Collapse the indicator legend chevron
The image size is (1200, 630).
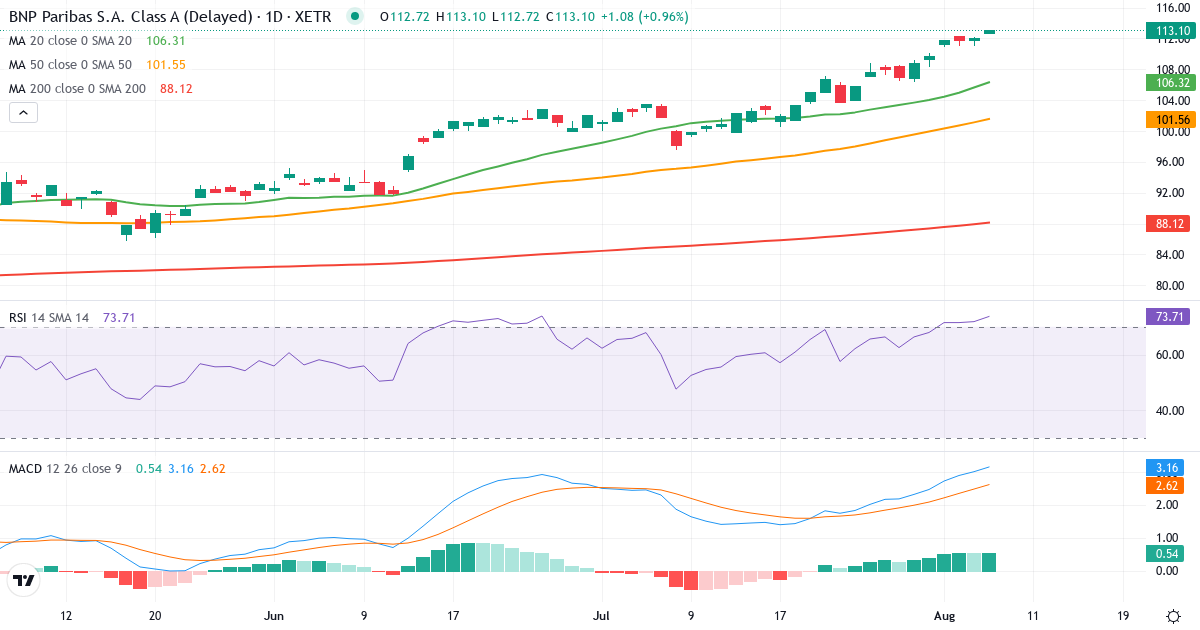23,113
